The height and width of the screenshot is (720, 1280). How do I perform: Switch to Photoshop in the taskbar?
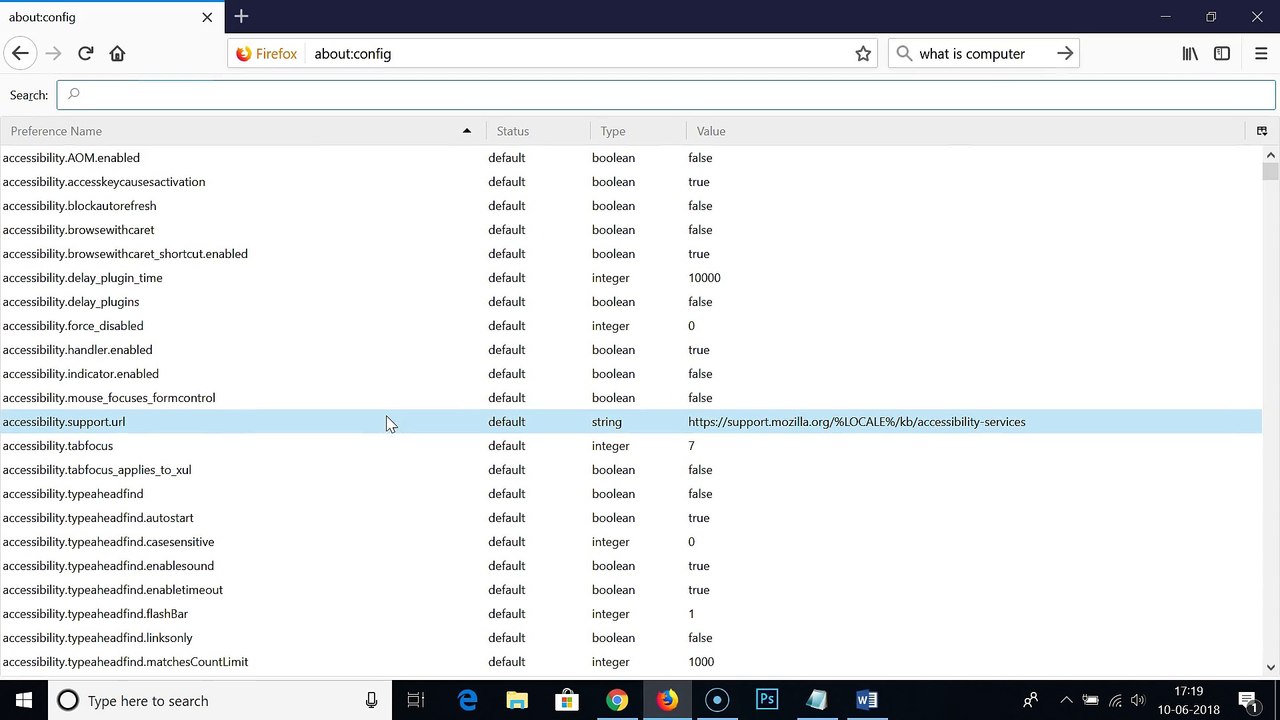click(767, 700)
